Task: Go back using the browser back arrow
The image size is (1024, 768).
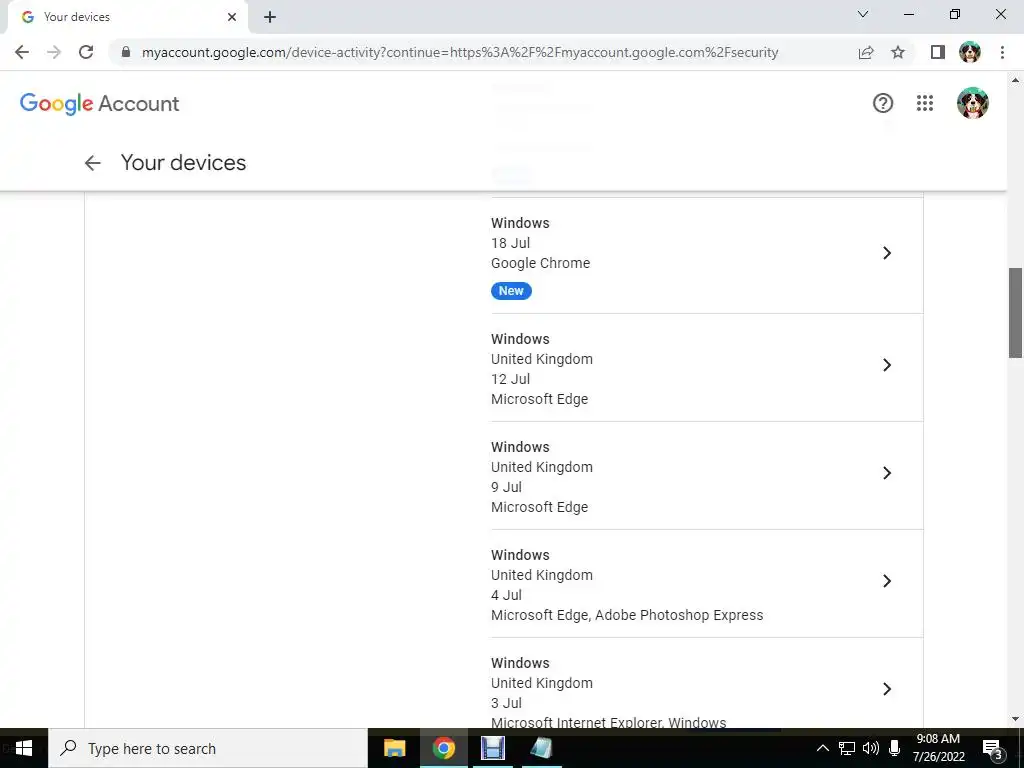Action: coord(22,52)
